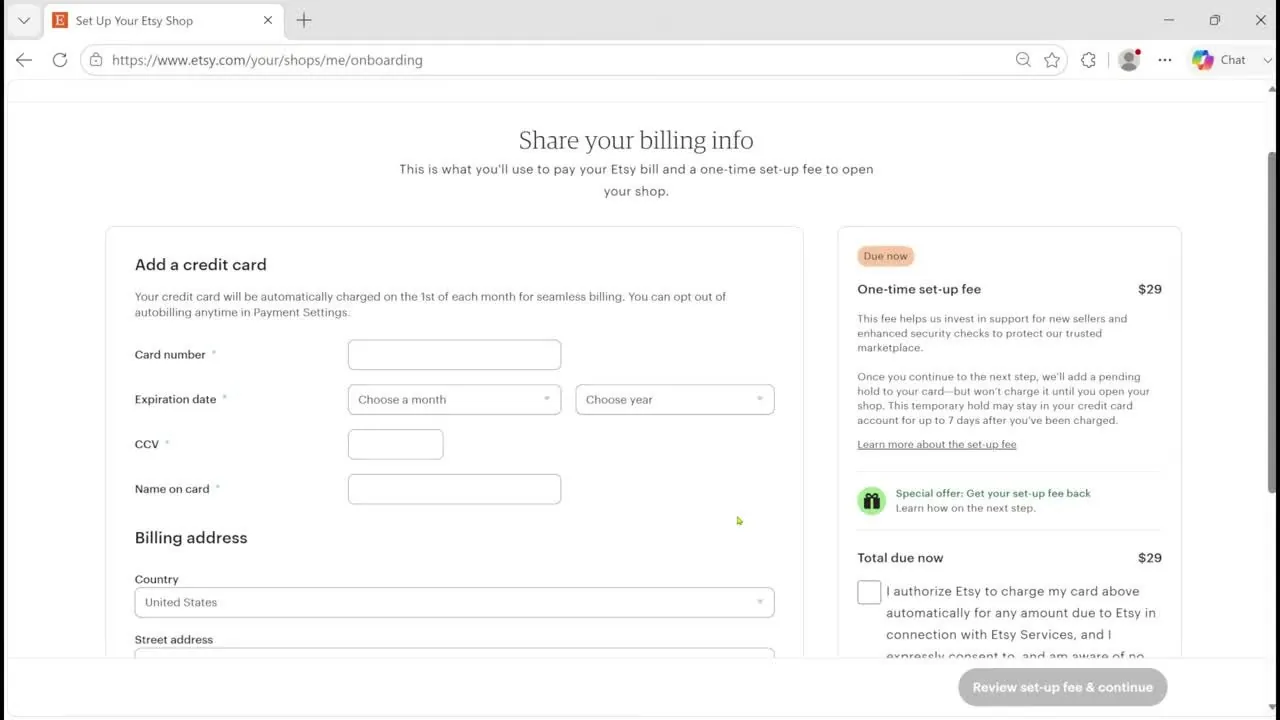
Task: Open Learn more about the set-up fee link
Action: [x=936, y=444]
